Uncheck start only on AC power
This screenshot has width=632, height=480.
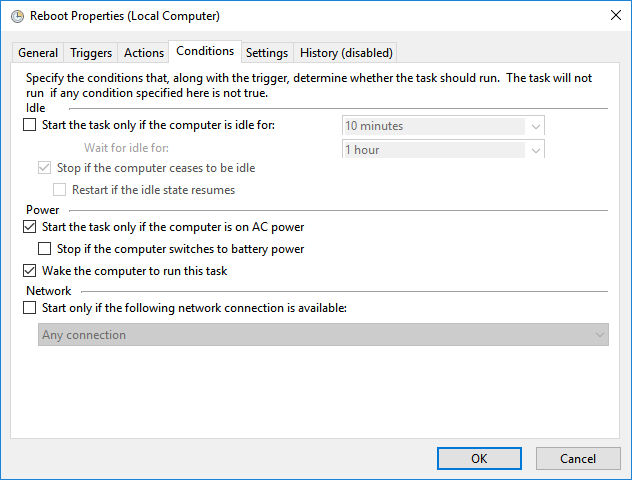(29, 227)
